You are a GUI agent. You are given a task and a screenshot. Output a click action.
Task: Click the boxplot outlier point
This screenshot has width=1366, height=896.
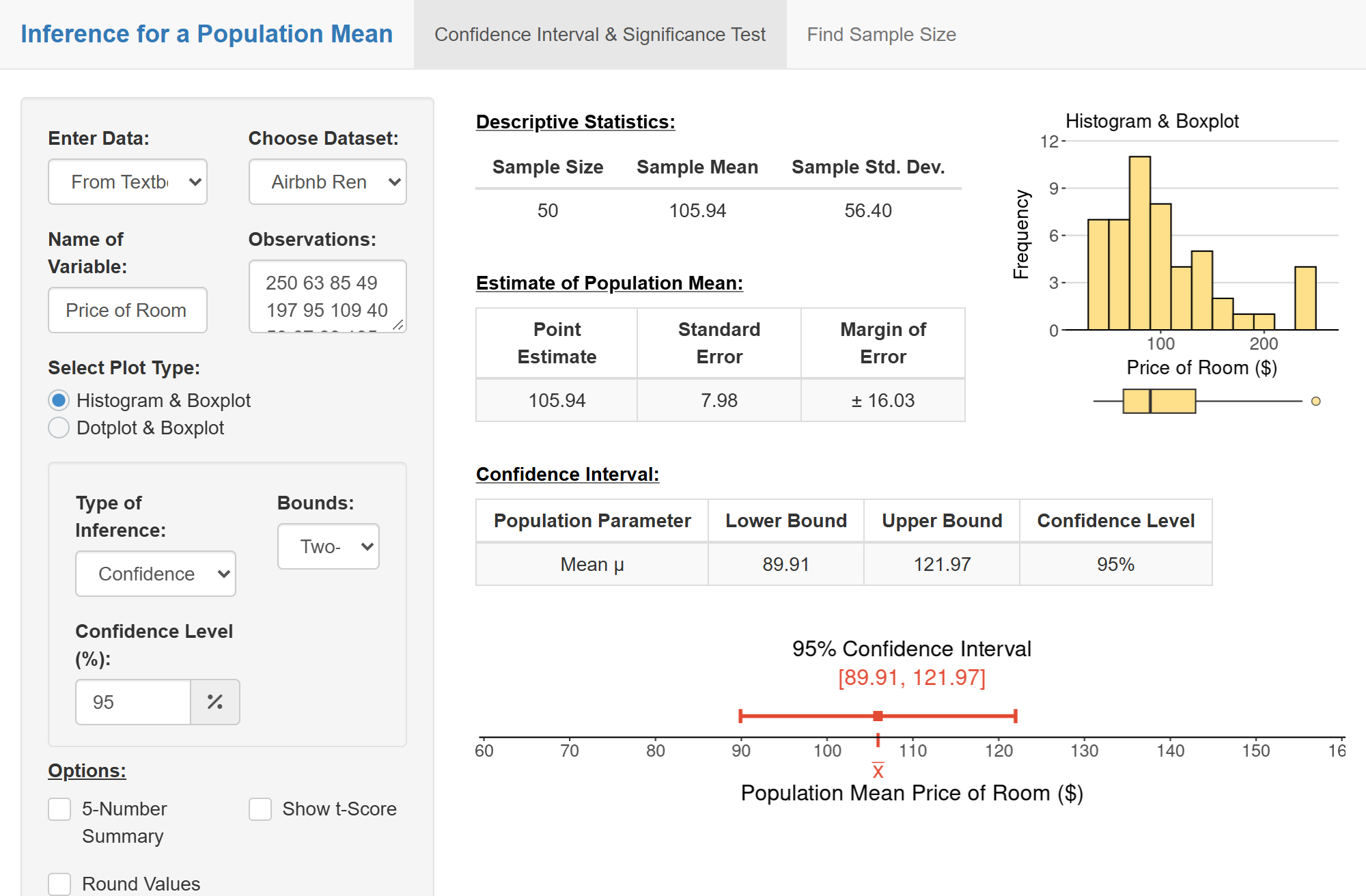(x=1315, y=402)
